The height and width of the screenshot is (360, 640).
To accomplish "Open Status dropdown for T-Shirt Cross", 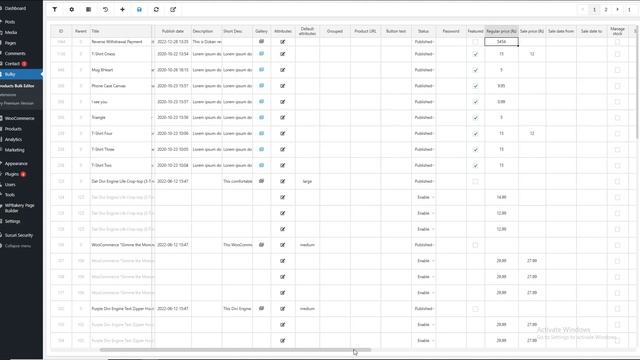I will [x=424, y=54].
